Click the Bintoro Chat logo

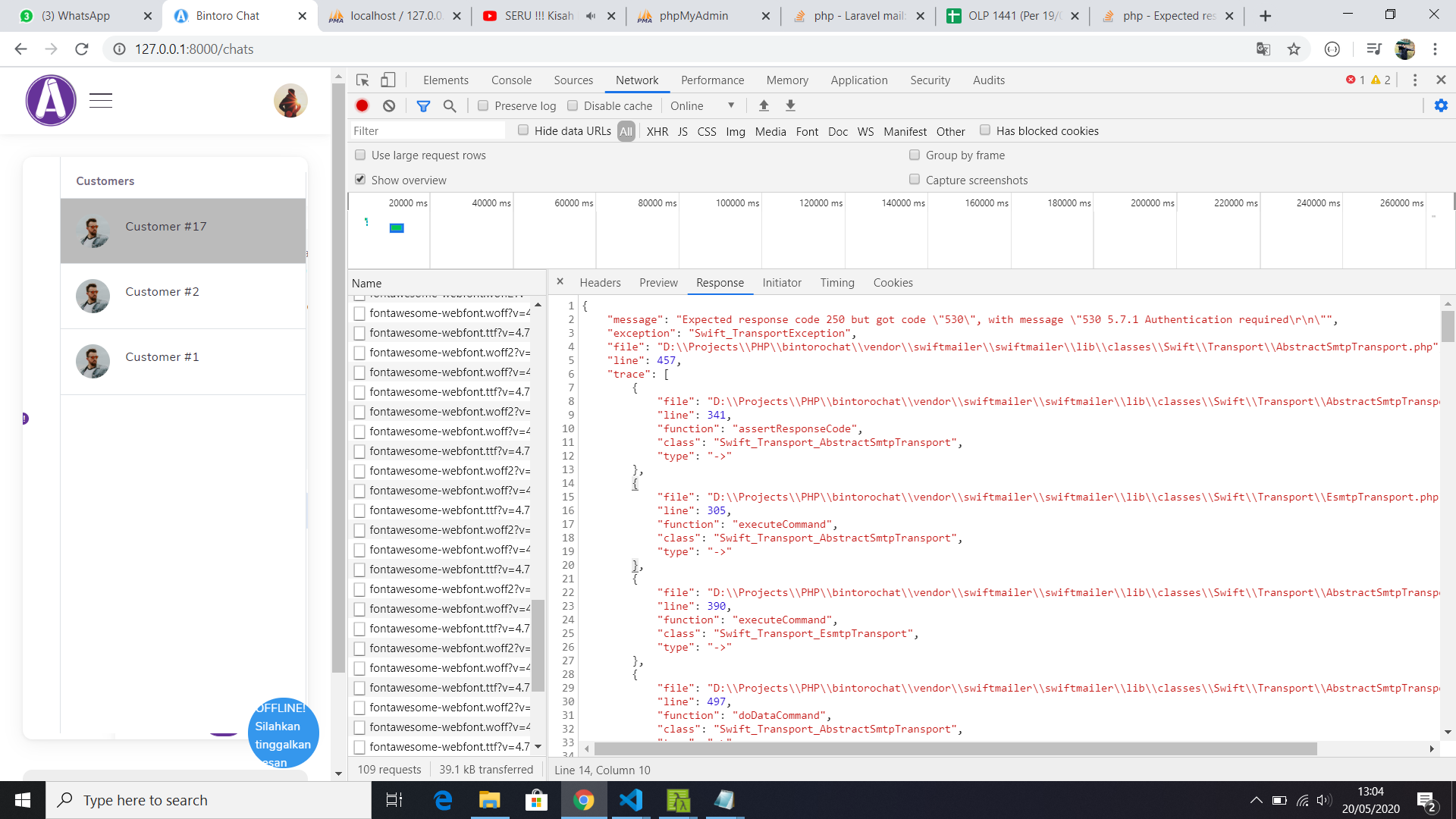(x=51, y=100)
